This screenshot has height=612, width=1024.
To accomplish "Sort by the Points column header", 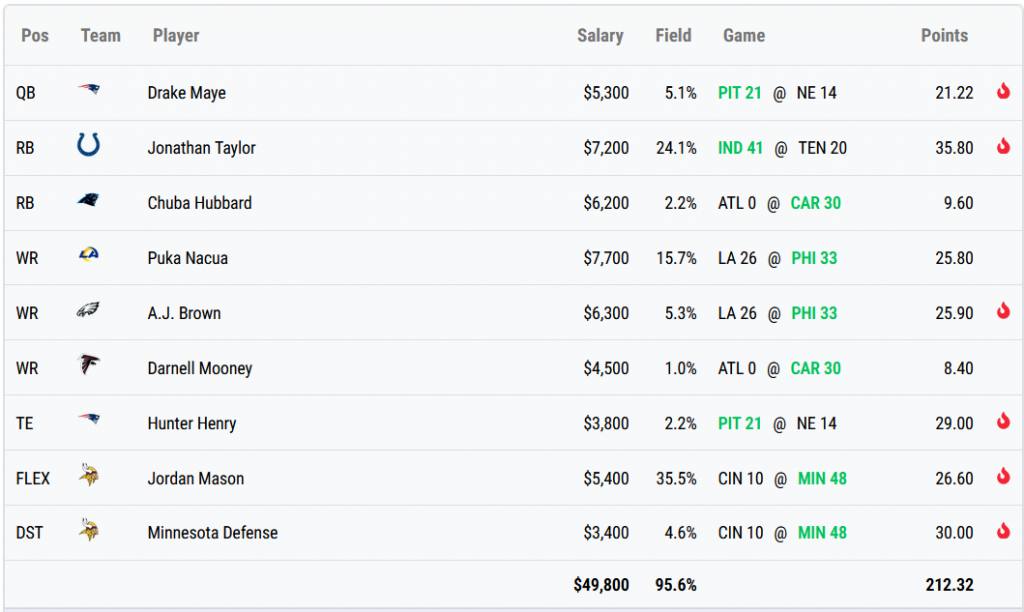I will [x=944, y=36].
